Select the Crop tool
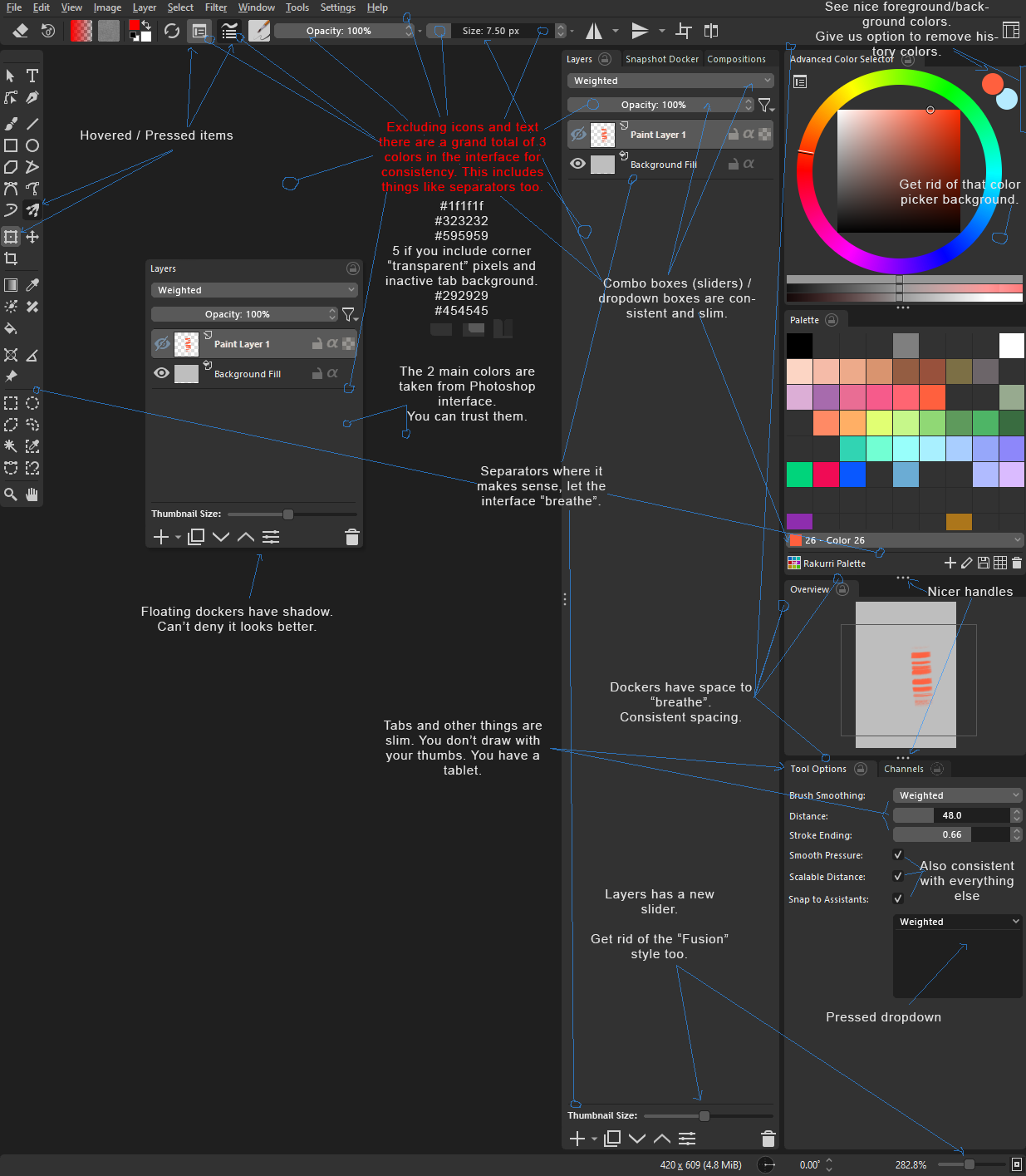1026x1176 pixels. click(11, 258)
